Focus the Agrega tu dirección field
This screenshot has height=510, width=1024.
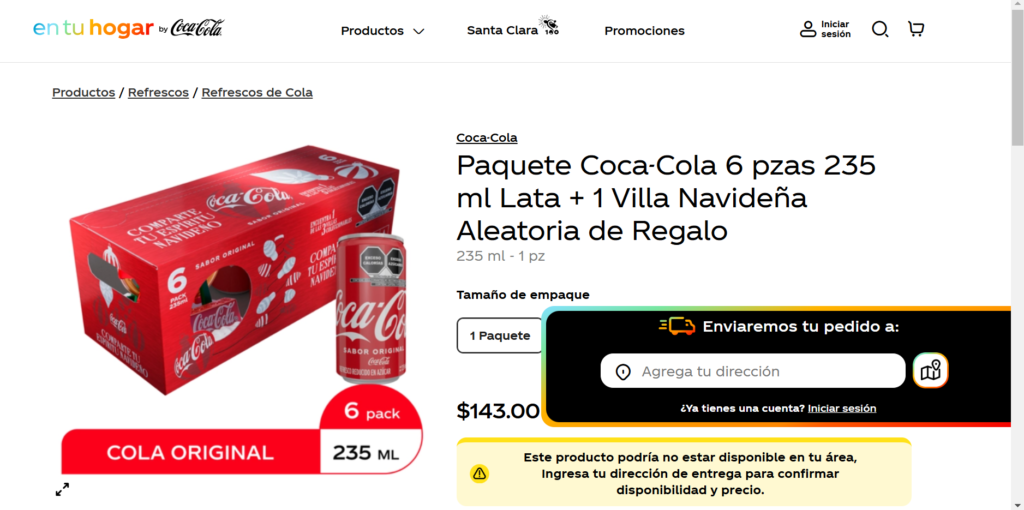pos(753,371)
